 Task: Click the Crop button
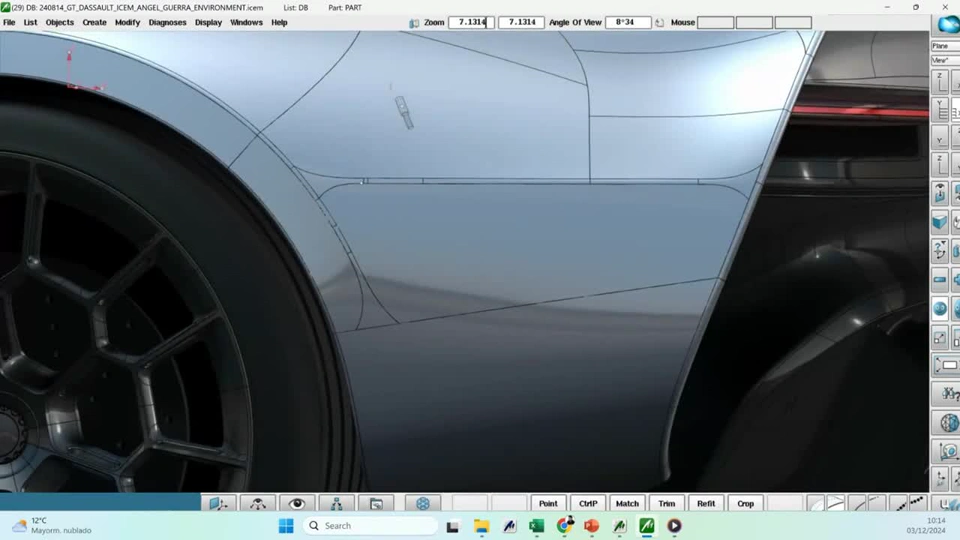point(745,503)
